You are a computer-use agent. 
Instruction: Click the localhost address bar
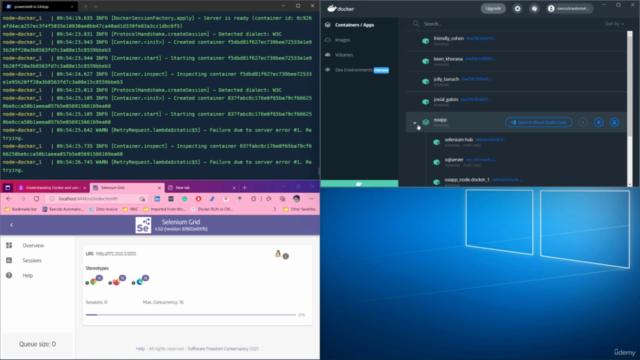click(97, 199)
